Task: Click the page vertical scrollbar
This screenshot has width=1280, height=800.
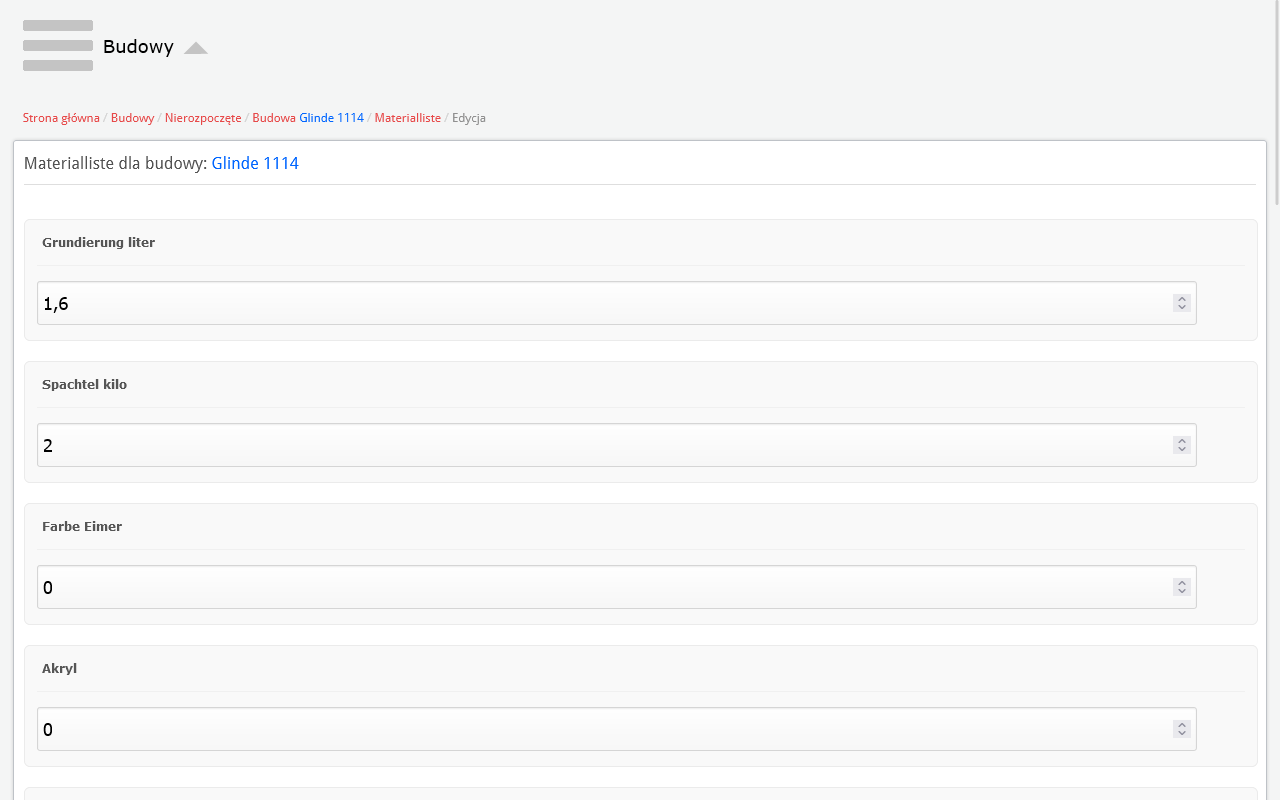Action: (x=1275, y=400)
